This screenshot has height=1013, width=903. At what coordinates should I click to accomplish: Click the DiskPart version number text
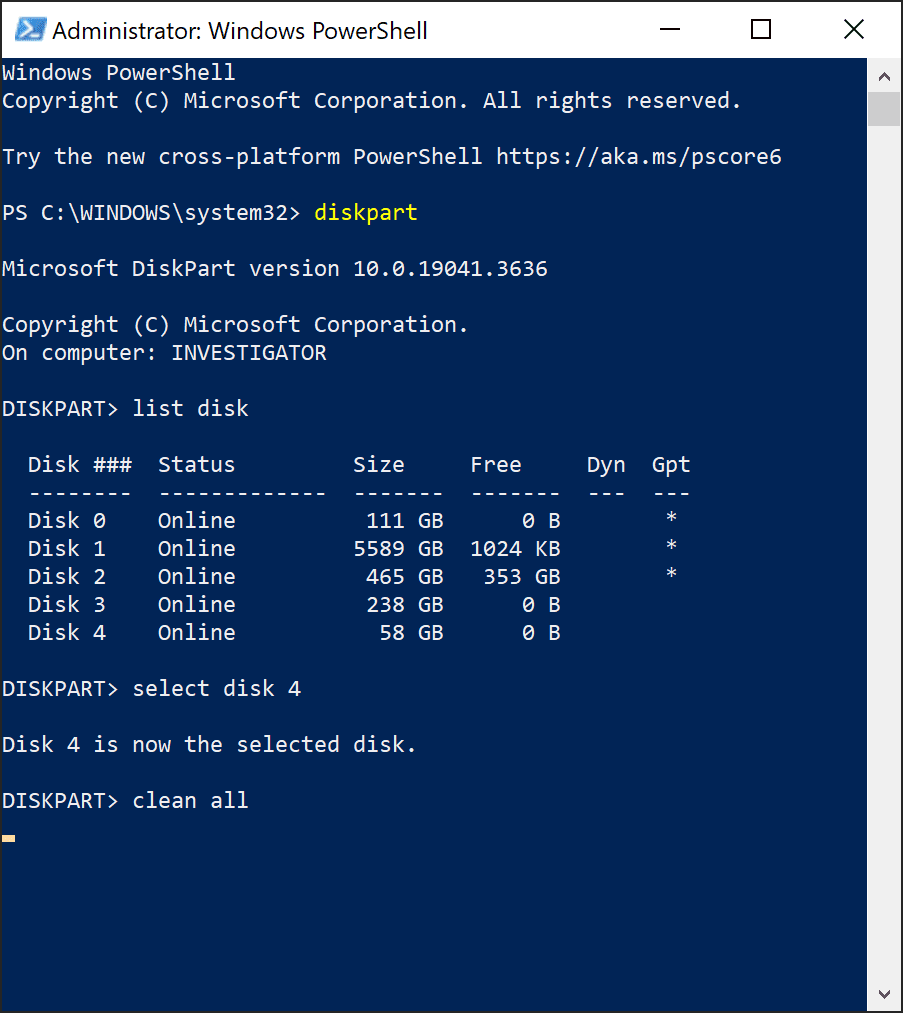coord(450,268)
